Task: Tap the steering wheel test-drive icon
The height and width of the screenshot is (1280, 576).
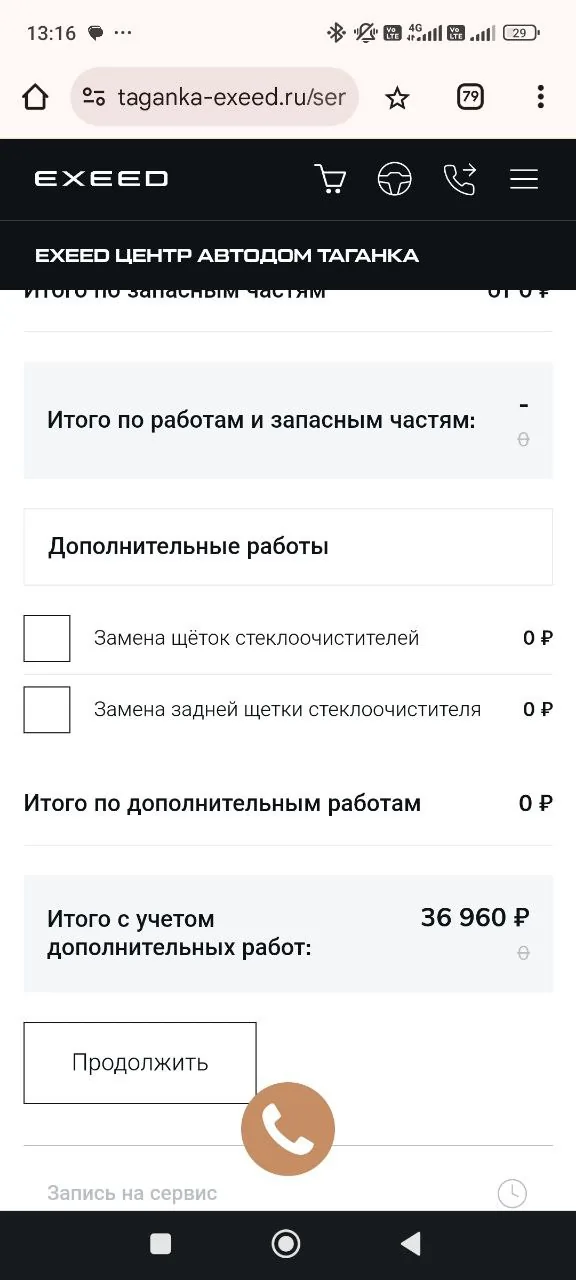Action: 395,179
